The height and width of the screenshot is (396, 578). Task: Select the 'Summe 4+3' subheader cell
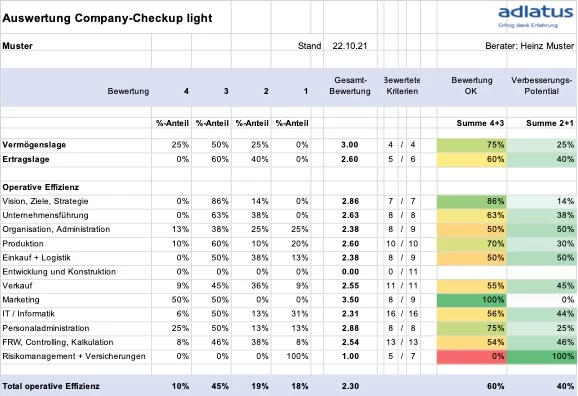480,123
